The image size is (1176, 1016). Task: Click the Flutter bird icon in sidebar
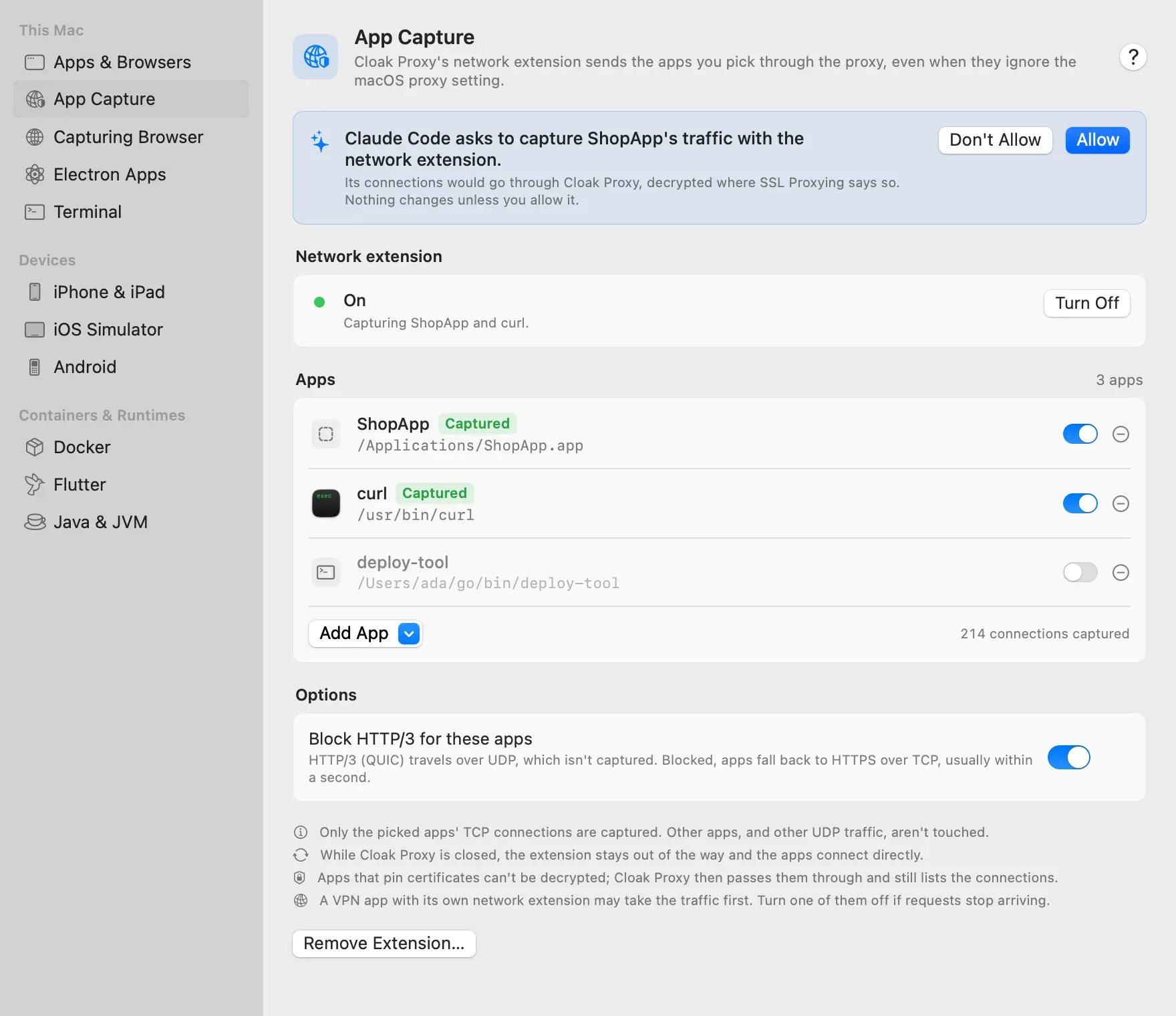35,485
